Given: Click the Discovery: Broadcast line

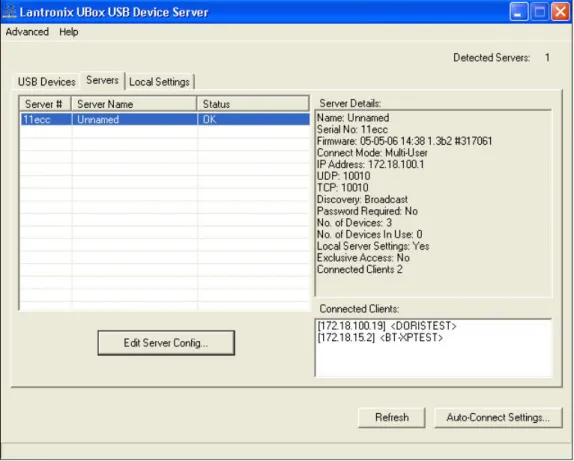Looking at the screenshot, I should (x=362, y=200).
